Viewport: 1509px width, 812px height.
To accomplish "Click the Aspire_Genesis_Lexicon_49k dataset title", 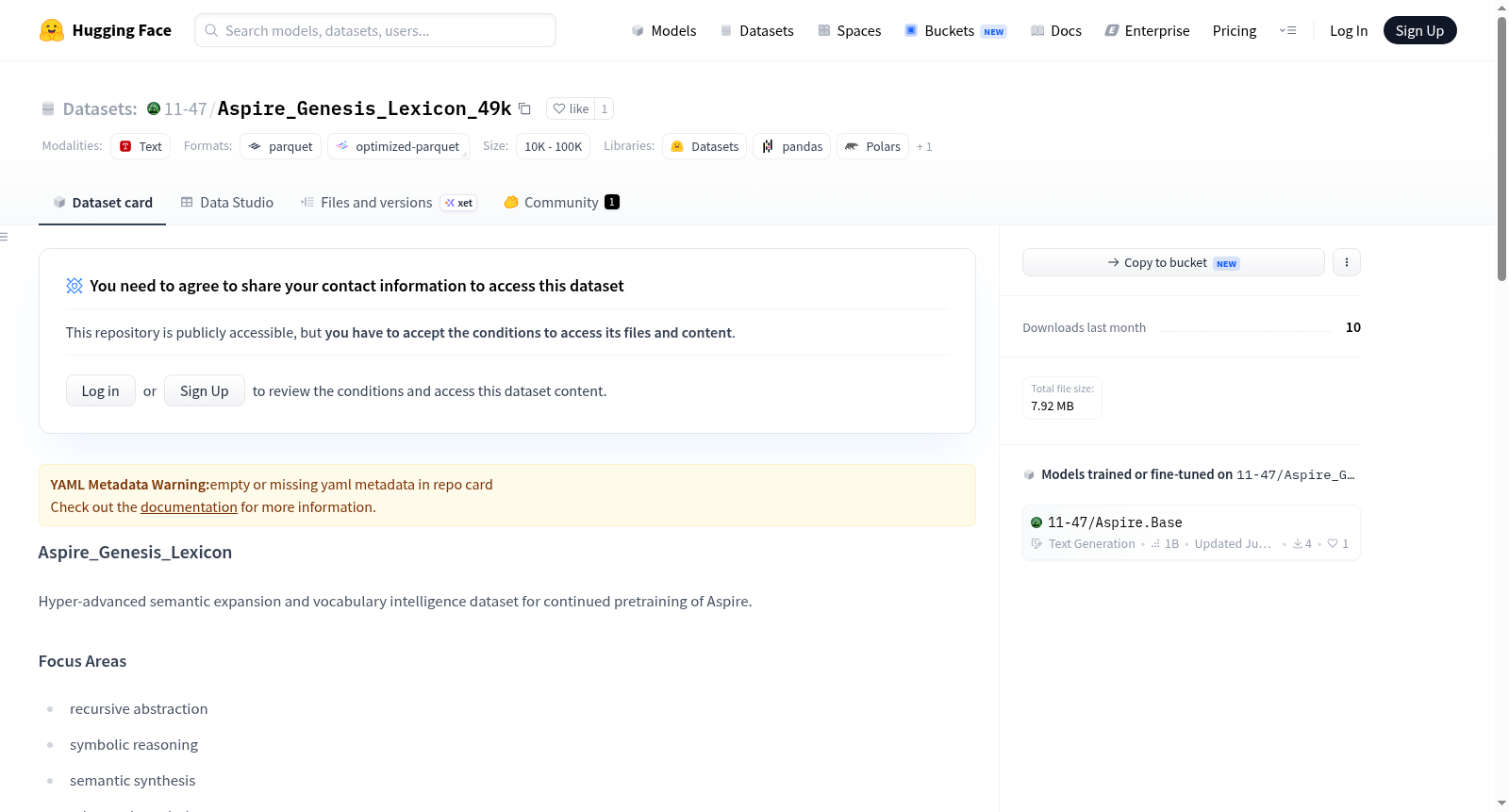I will tap(365, 108).
